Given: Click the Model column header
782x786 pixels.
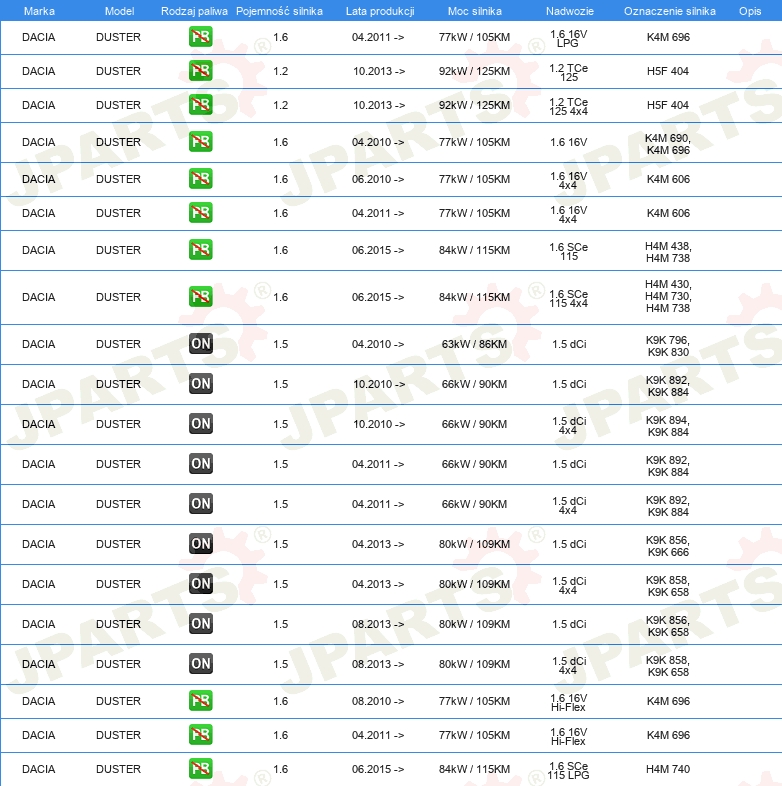Looking at the screenshot, I should (x=119, y=11).
